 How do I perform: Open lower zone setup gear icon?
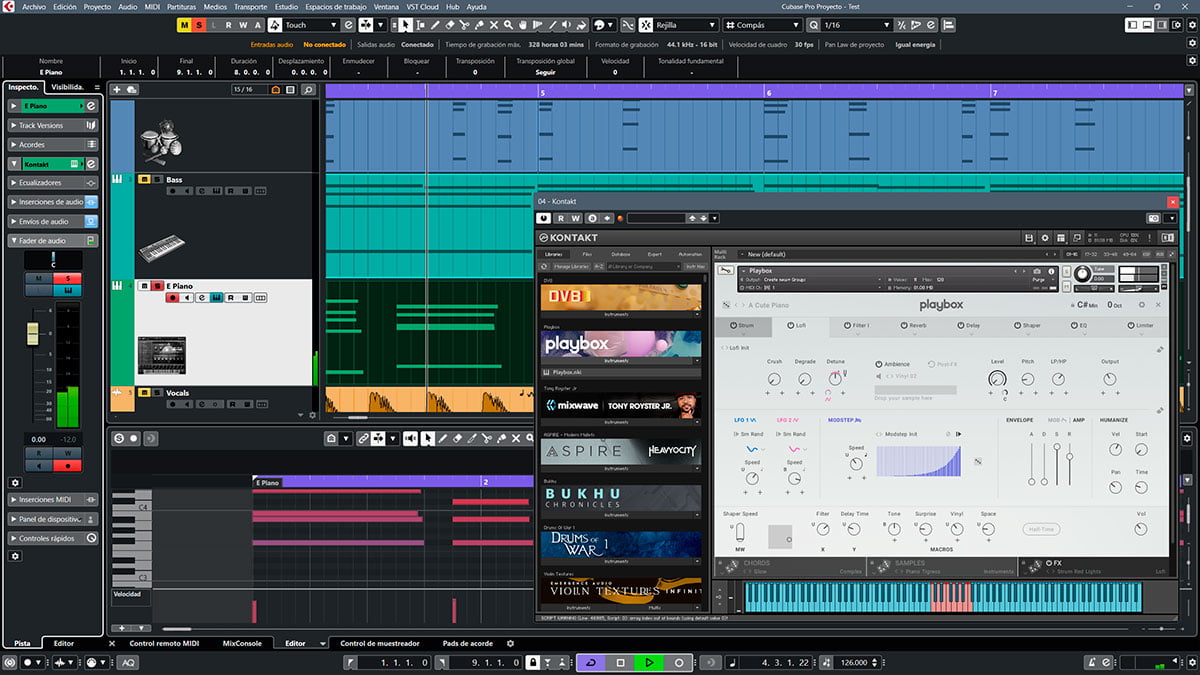coord(511,643)
